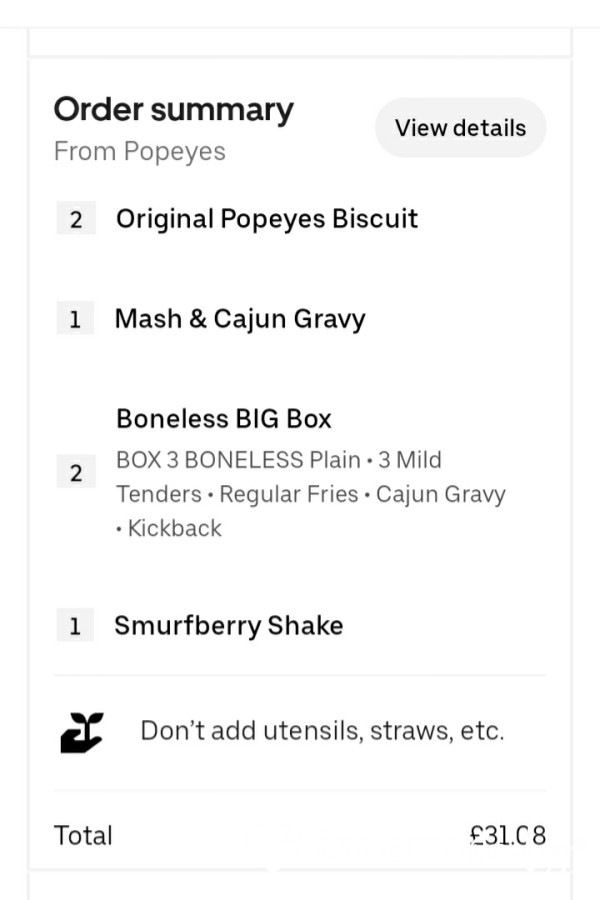Click the Don't add utensils, straws text
This screenshot has height=900, width=600.
point(322,731)
